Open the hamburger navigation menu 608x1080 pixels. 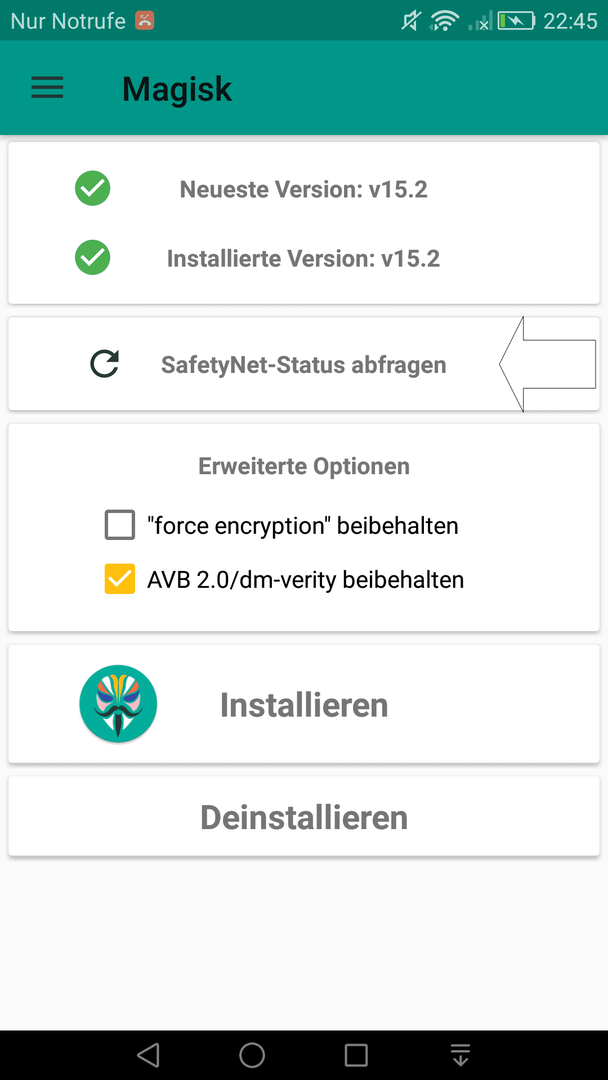48,88
